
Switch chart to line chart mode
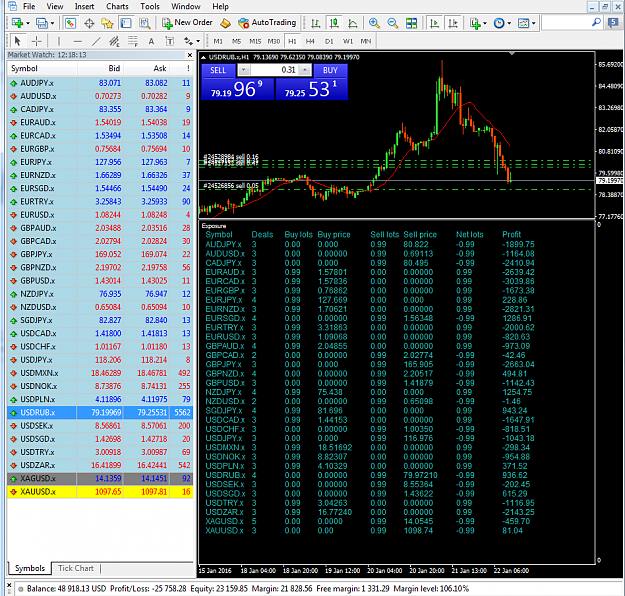tap(353, 23)
